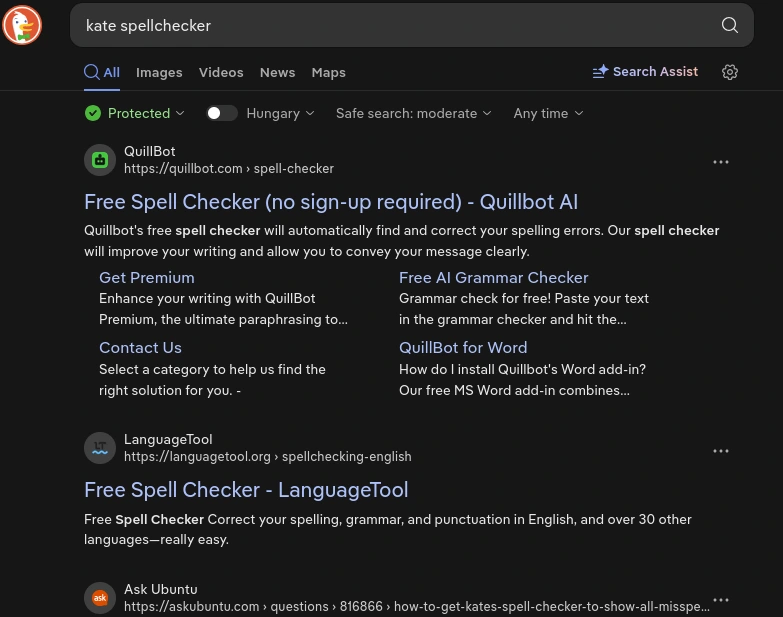
Task: Open the Hungary region dropdown
Action: [x=280, y=113]
